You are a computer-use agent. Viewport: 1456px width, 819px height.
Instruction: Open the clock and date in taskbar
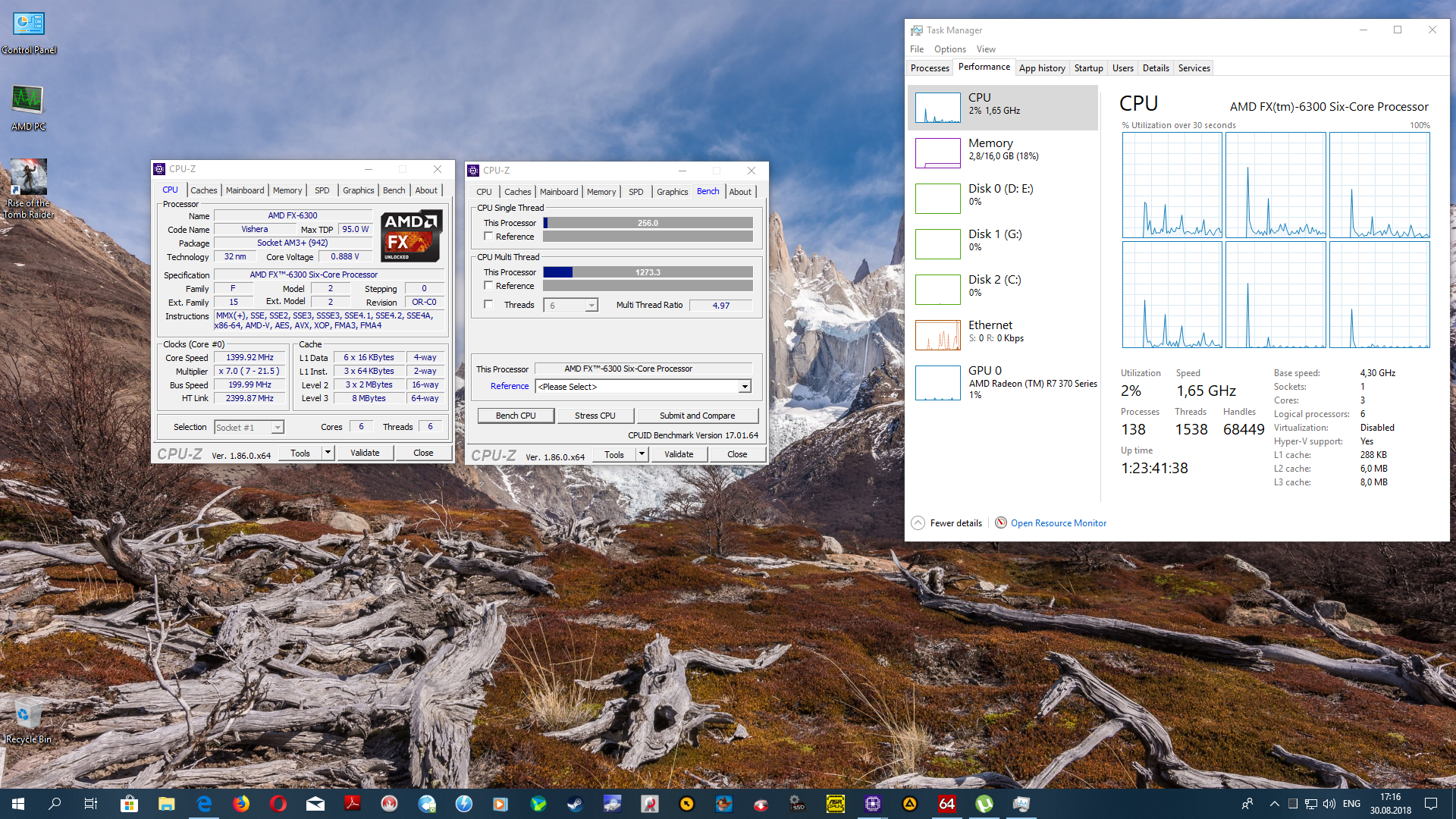(x=1391, y=804)
